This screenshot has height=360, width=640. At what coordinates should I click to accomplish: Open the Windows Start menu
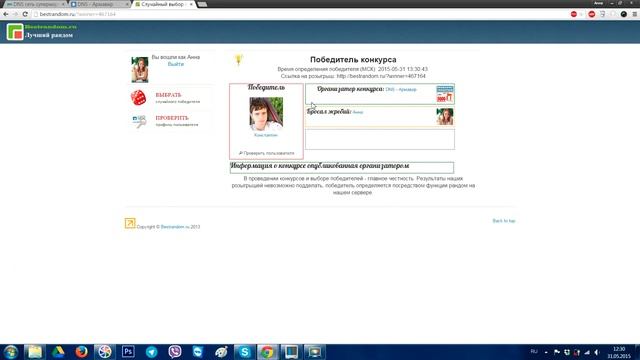11,352
